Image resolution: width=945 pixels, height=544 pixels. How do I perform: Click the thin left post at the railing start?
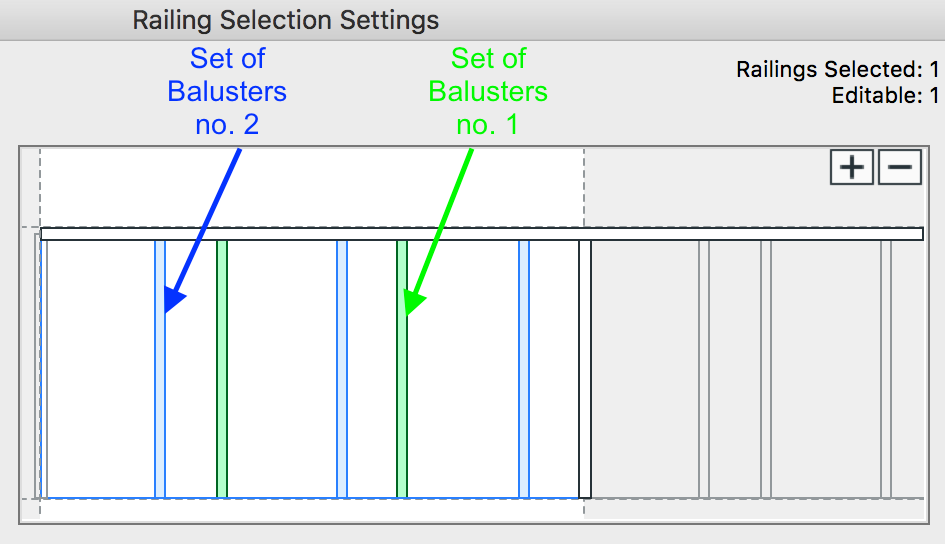(x=43, y=368)
